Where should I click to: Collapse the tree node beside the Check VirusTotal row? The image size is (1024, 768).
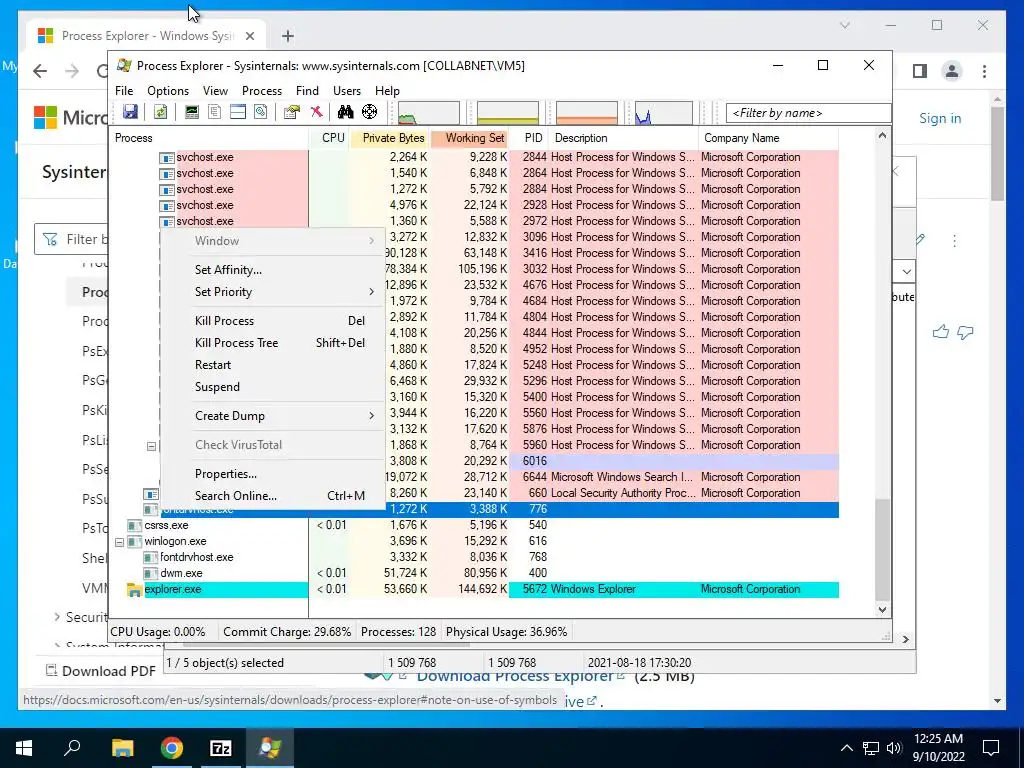click(x=152, y=447)
